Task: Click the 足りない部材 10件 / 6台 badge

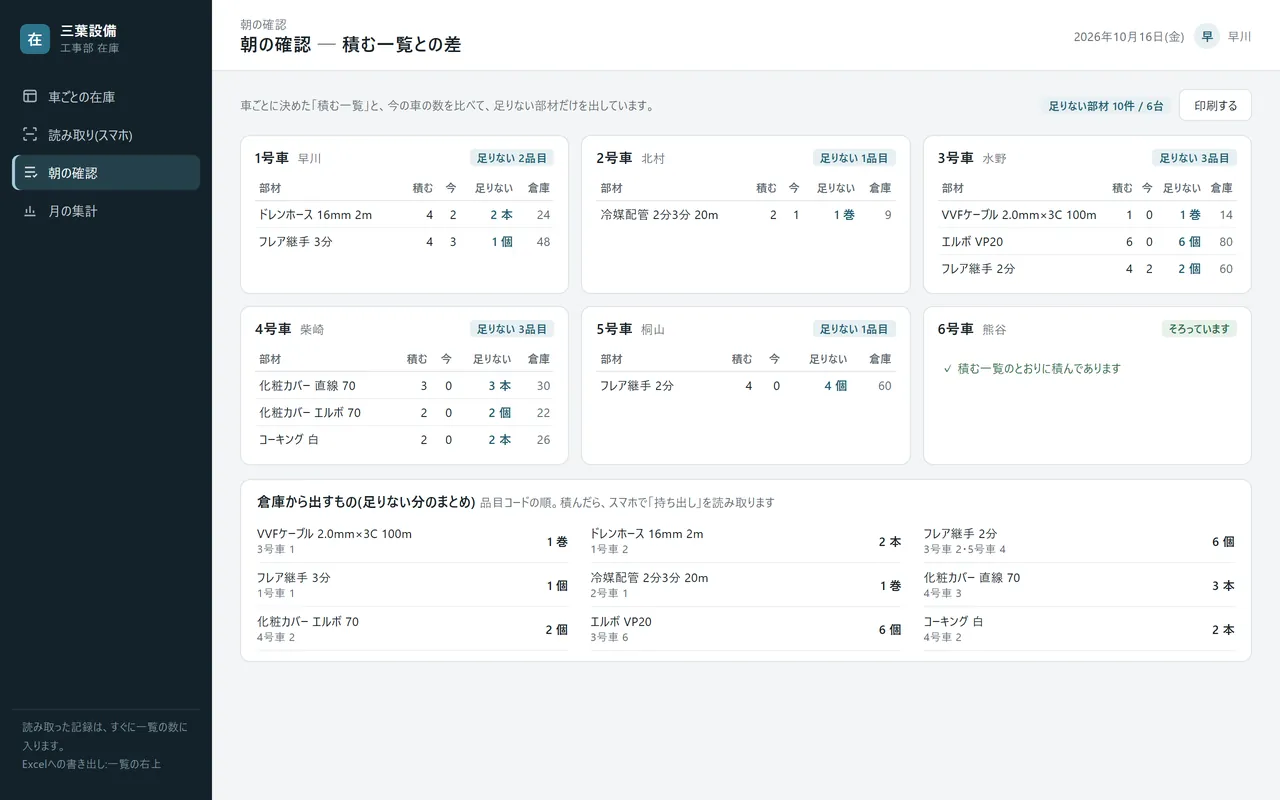Action: [x=1106, y=106]
